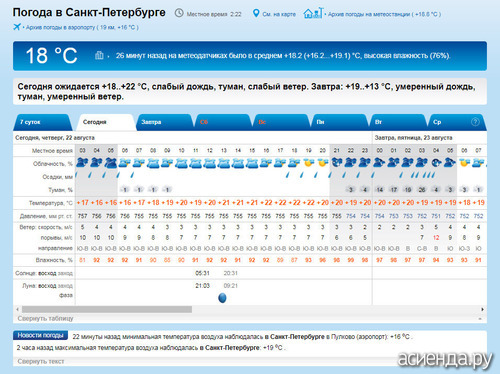Image resolution: width=500 pixels, height=374 pixels.
Task: Click the cloudiness icon for hour 12
Action: pos(210,163)
